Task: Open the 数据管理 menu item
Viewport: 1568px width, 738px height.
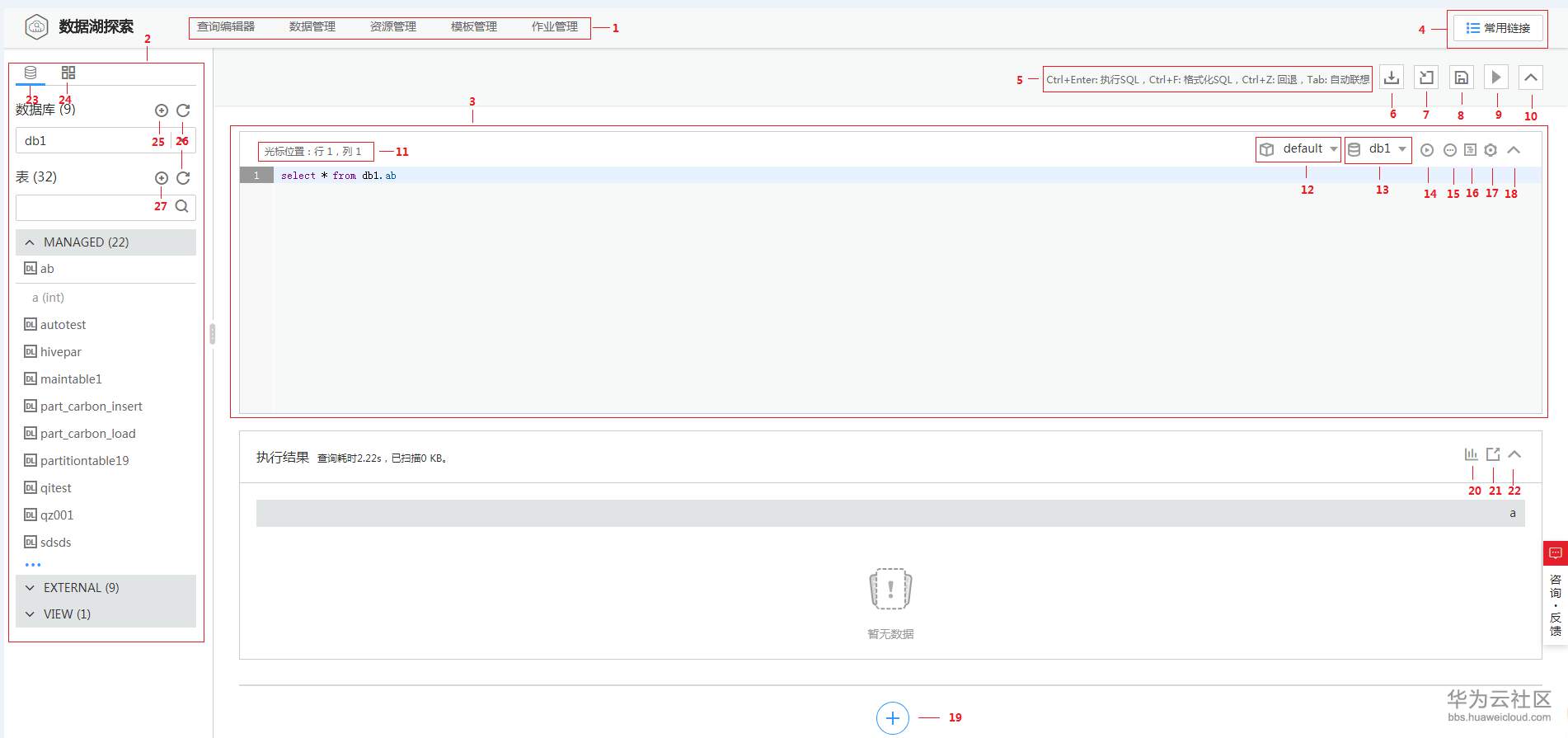Action: pyautogui.click(x=312, y=26)
